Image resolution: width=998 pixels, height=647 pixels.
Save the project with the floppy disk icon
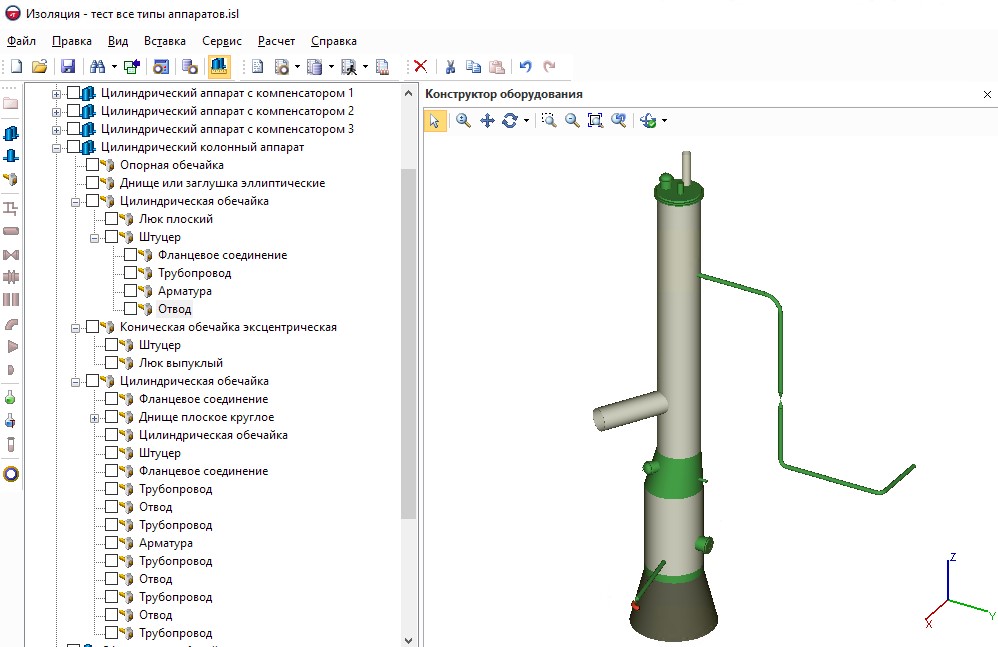[x=67, y=66]
